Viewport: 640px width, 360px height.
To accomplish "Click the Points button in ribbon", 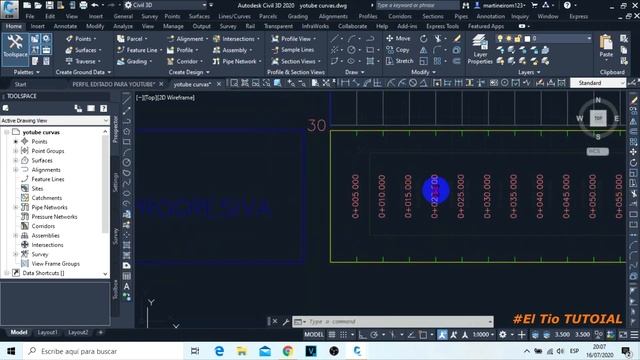I will 80,39.
